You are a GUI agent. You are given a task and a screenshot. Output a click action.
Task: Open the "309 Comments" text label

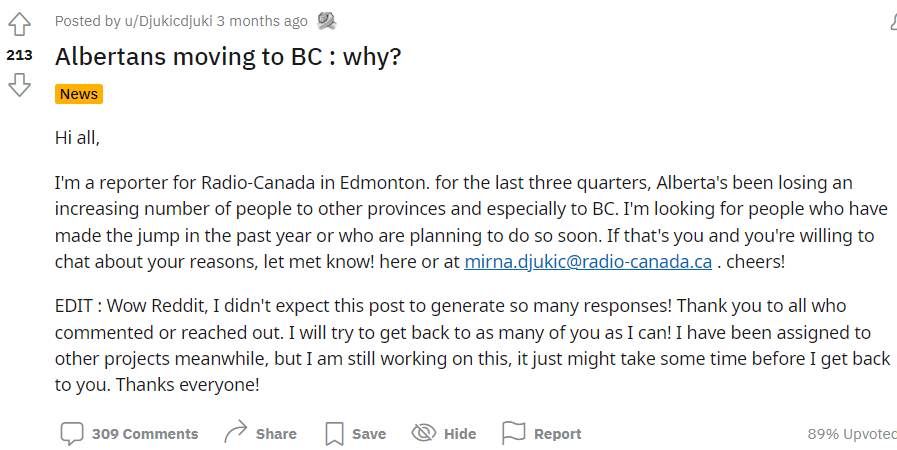[x=145, y=434]
